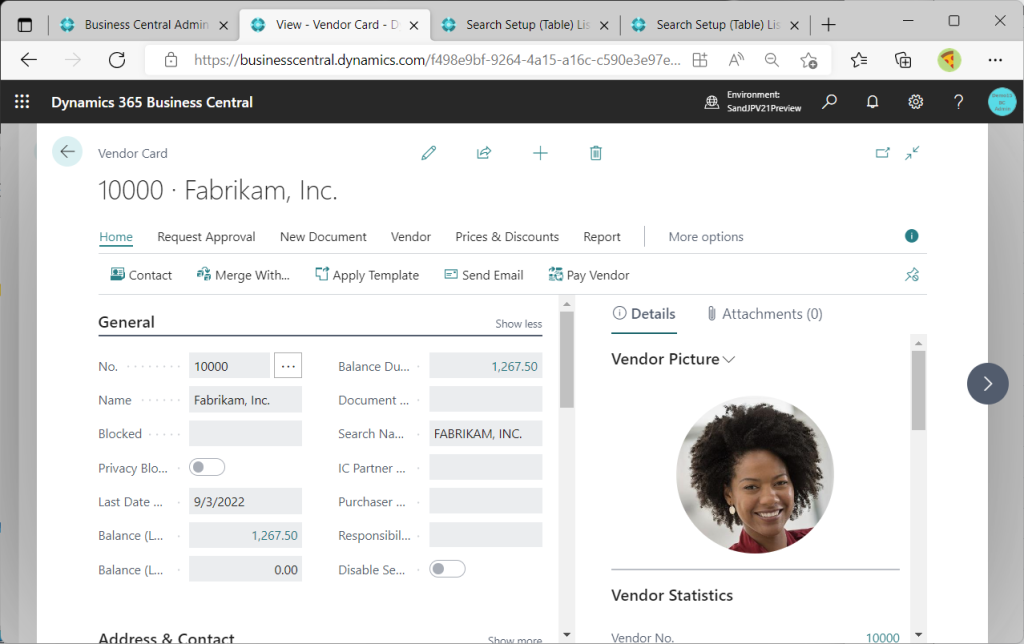Open settings gear in Business Central
Screen dimensions: 1024x644
(916, 102)
